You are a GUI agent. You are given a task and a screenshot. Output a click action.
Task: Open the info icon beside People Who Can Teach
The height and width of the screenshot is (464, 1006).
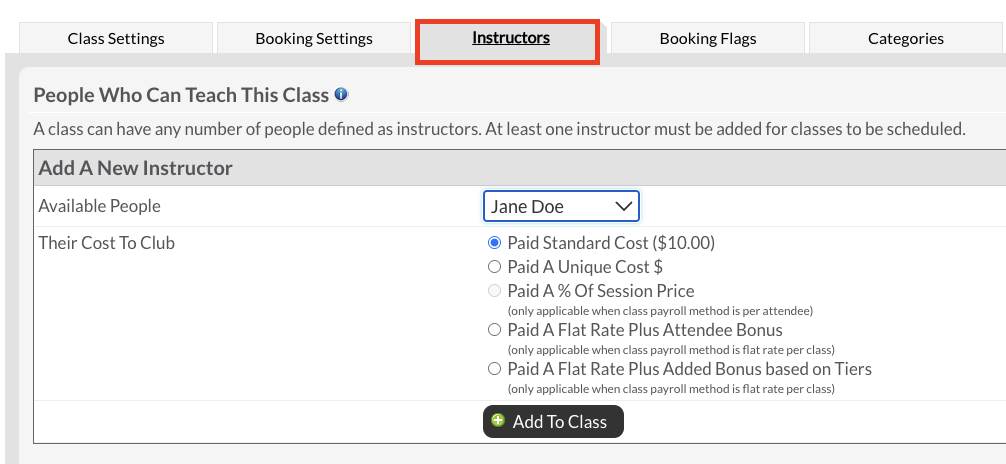pyautogui.click(x=341, y=95)
